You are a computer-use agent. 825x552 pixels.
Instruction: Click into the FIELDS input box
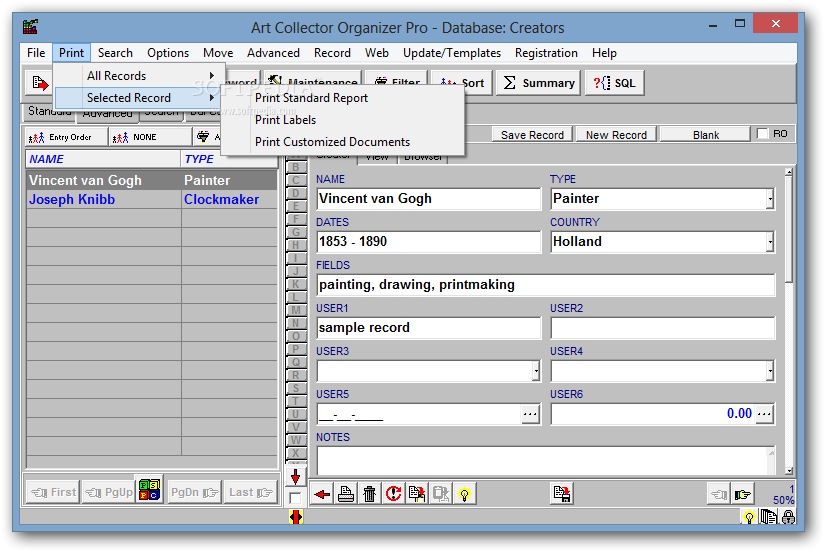point(546,285)
